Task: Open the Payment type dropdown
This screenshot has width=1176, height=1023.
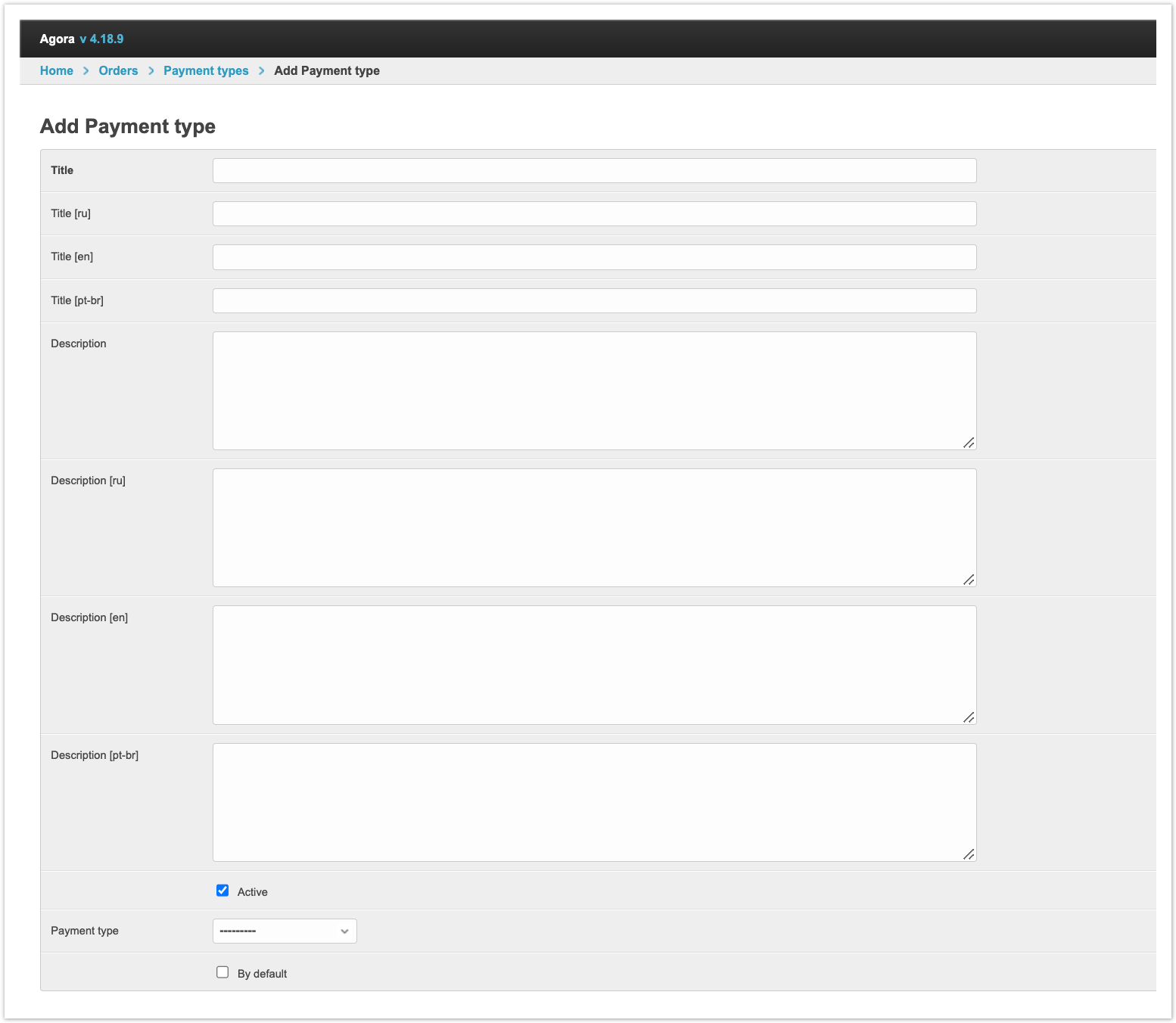Action: [284, 931]
